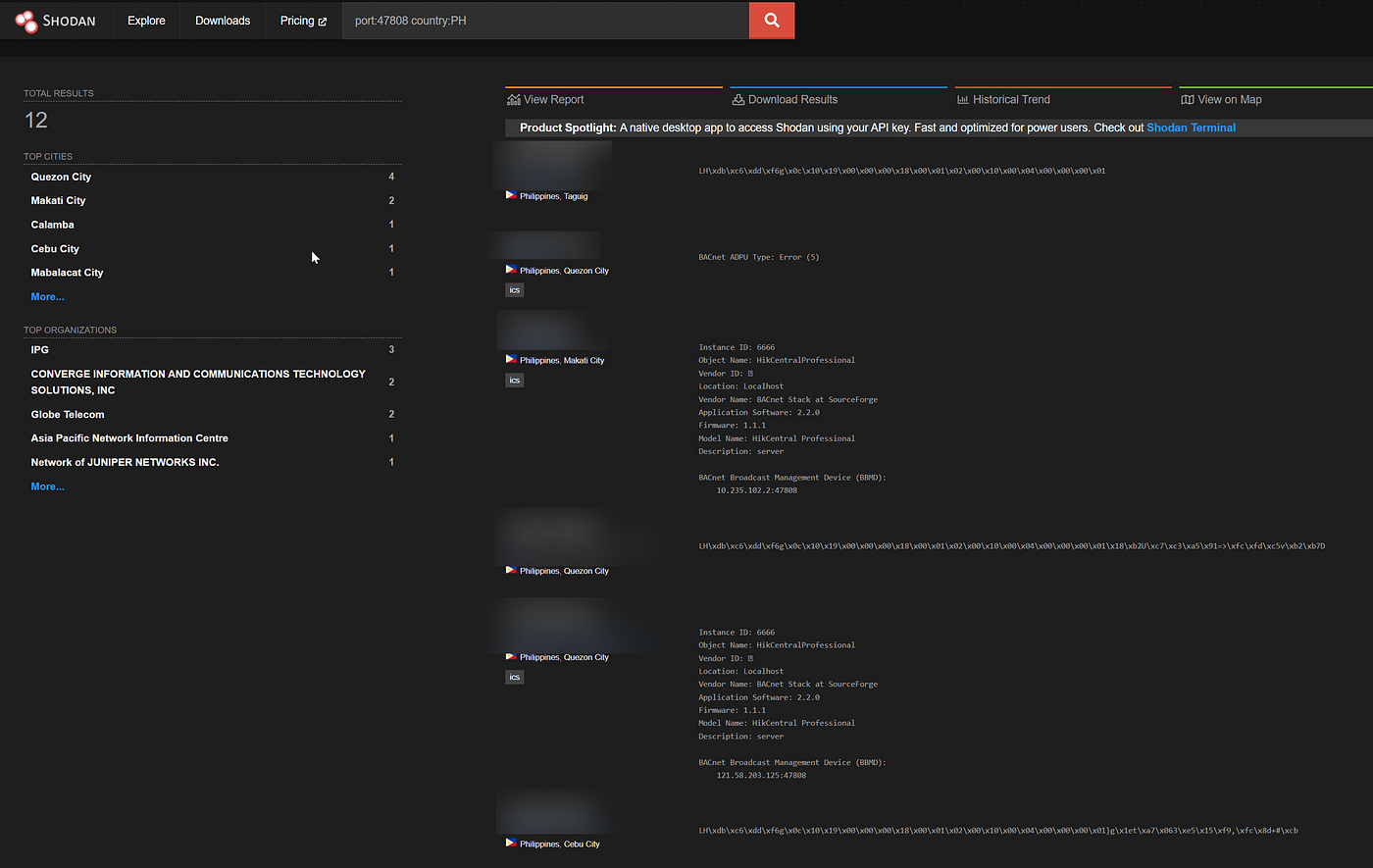The image size is (1373, 868).
Task: Click the 'BACnet ADPU Type: Error (5)' text
Action: coord(759,257)
